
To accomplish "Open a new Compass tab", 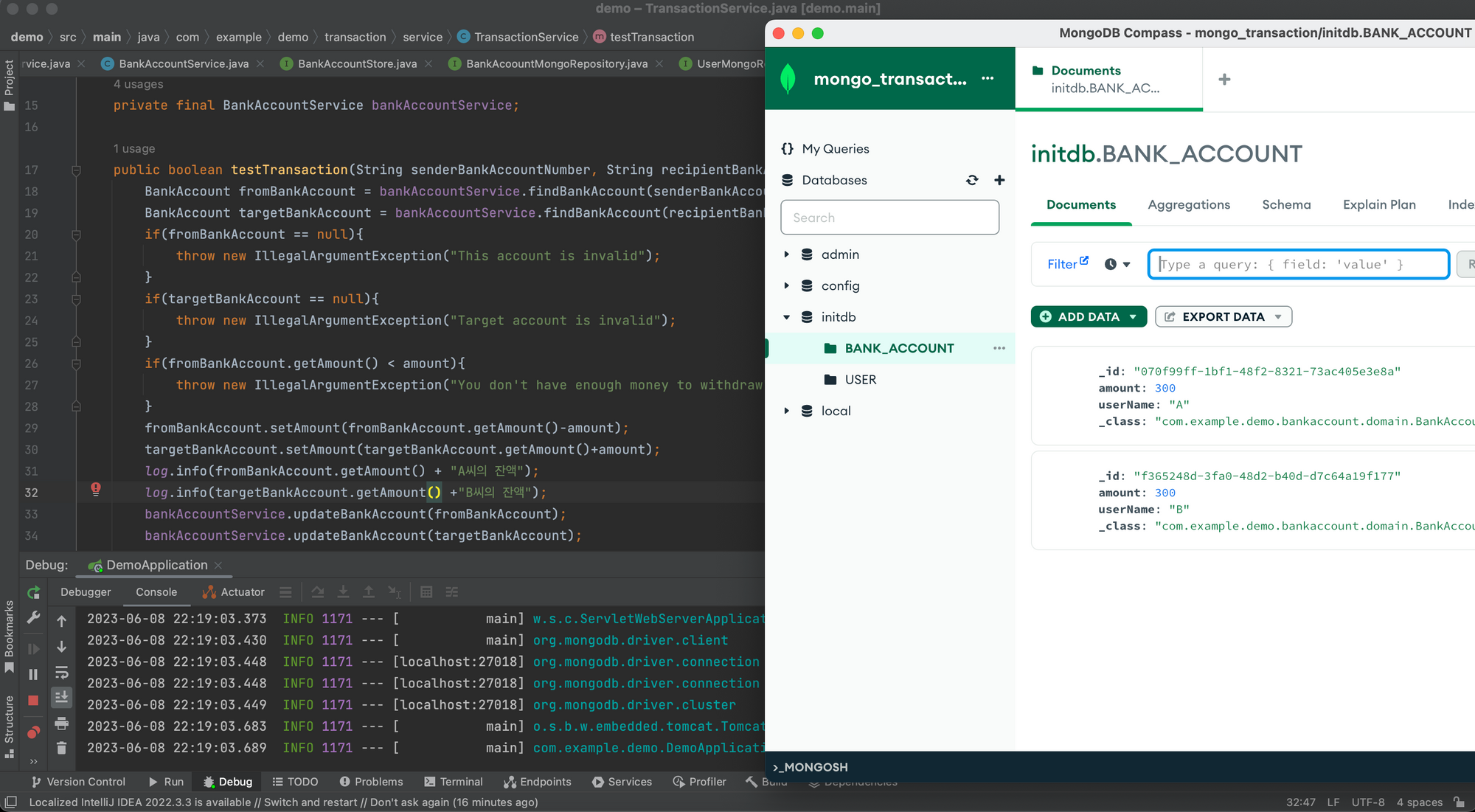I will (x=1224, y=79).
